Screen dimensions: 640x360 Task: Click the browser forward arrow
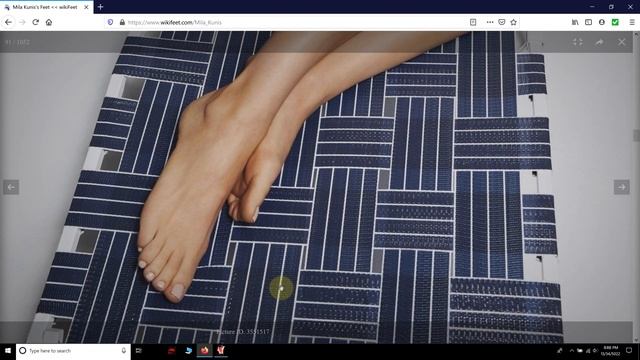coord(22,22)
